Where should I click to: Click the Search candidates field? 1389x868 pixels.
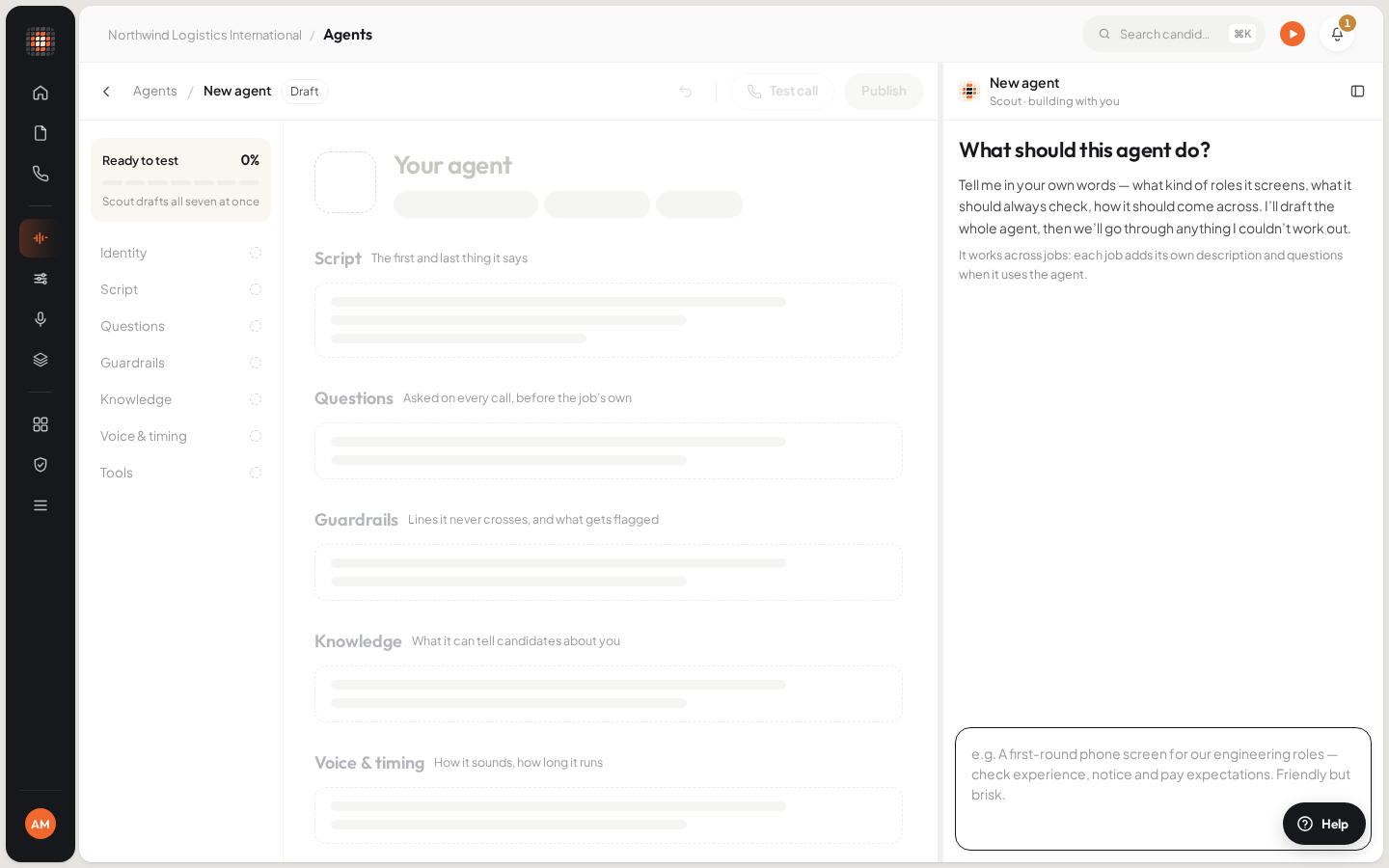[1174, 34]
